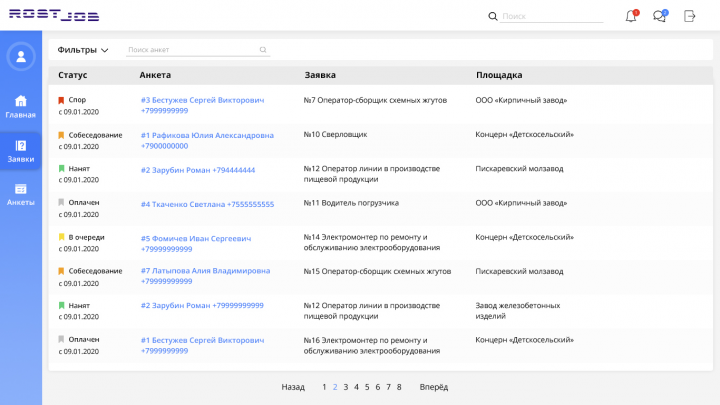Select Заявки in the sidebar
Image resolution: width=720 pixels, height=405 pixels.
point(21,151)
